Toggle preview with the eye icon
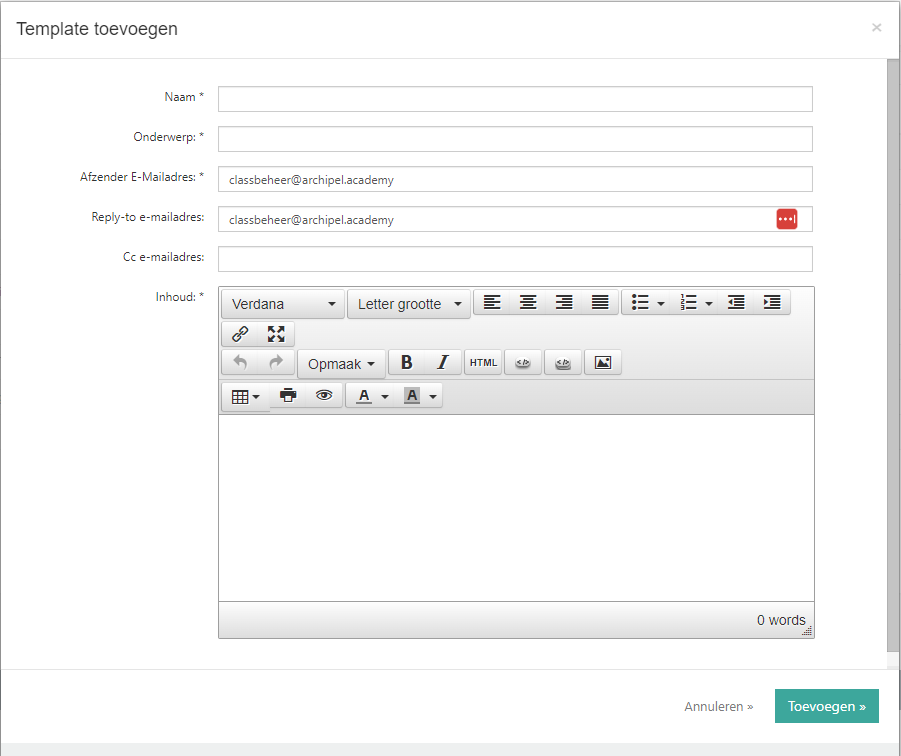901x756 pixels. pos(324,396)
